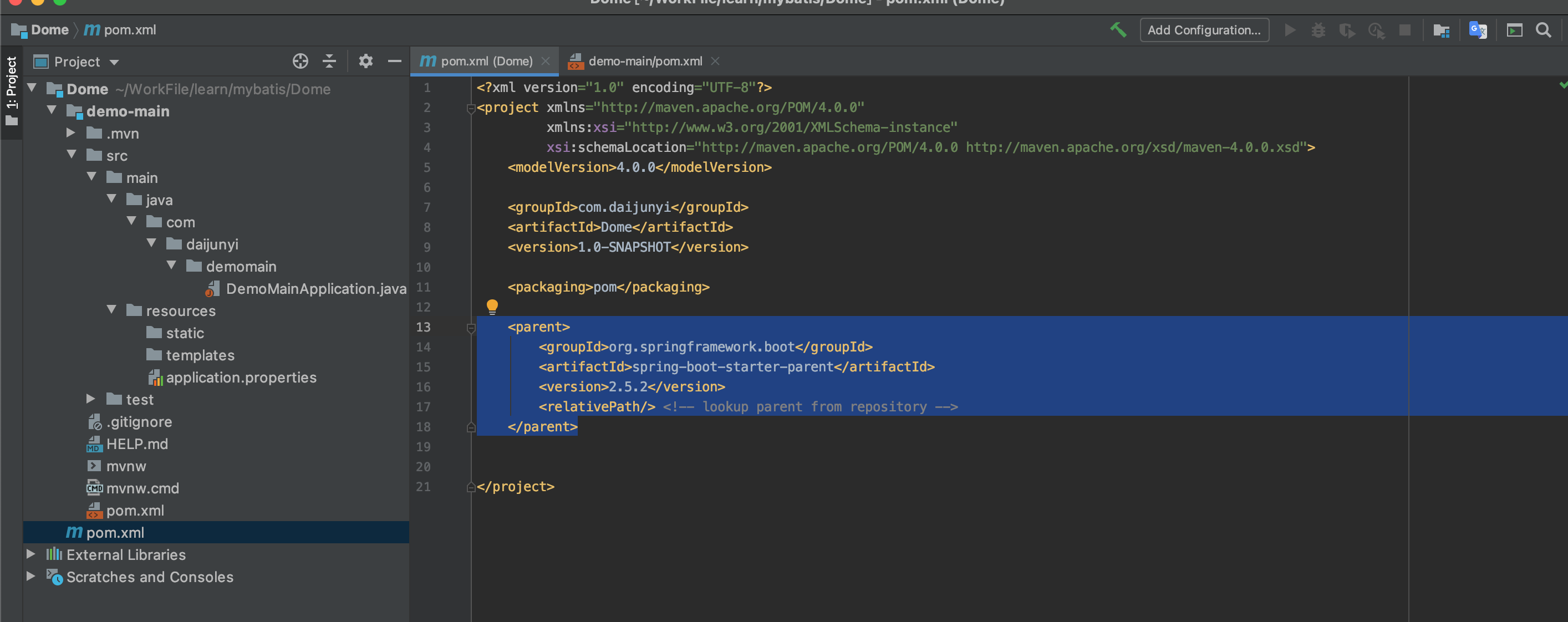This screenshot has height=622, width=1568.
Task: Click the Search Everywhere magnifier icon
Action: 1544,30
